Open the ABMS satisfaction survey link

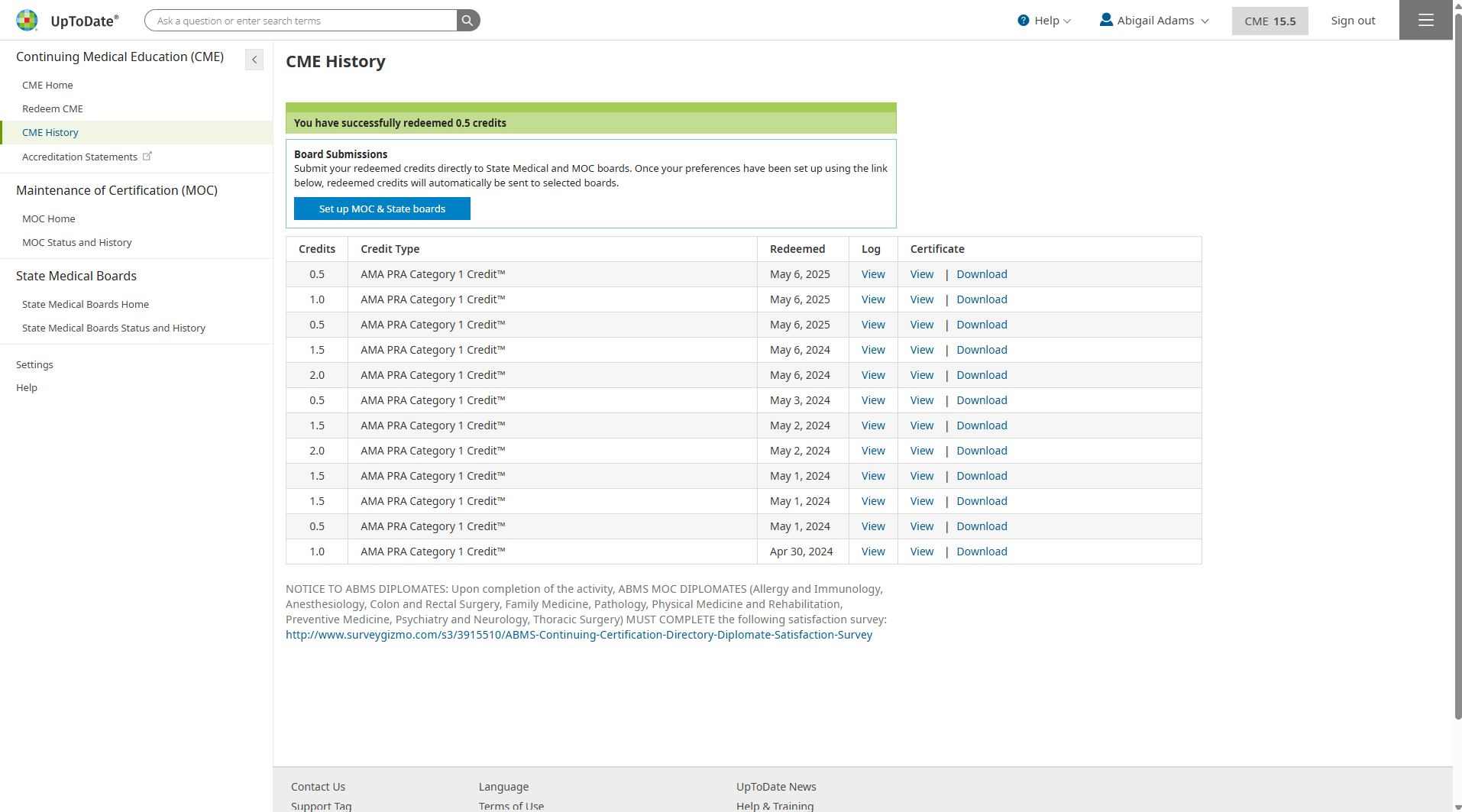point(578,635)
